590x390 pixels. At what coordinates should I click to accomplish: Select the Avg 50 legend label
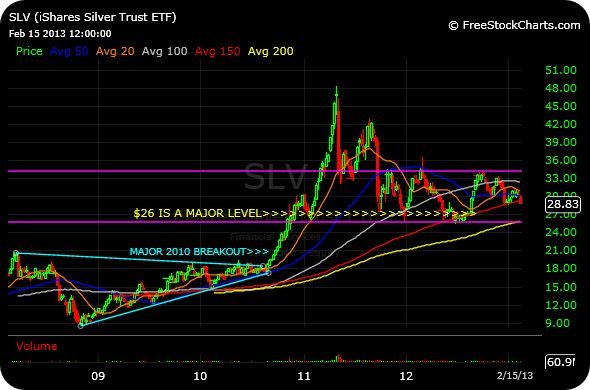(69, 51)
